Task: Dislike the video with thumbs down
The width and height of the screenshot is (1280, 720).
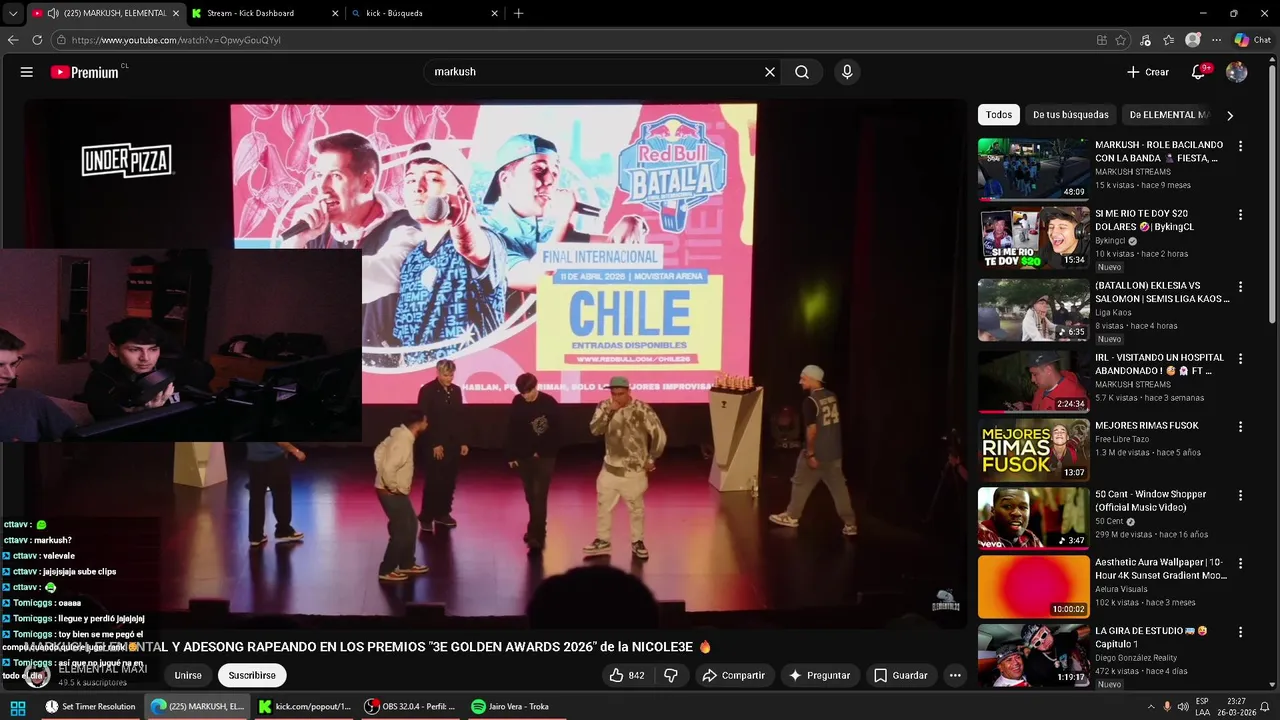Action: point(671,675)
